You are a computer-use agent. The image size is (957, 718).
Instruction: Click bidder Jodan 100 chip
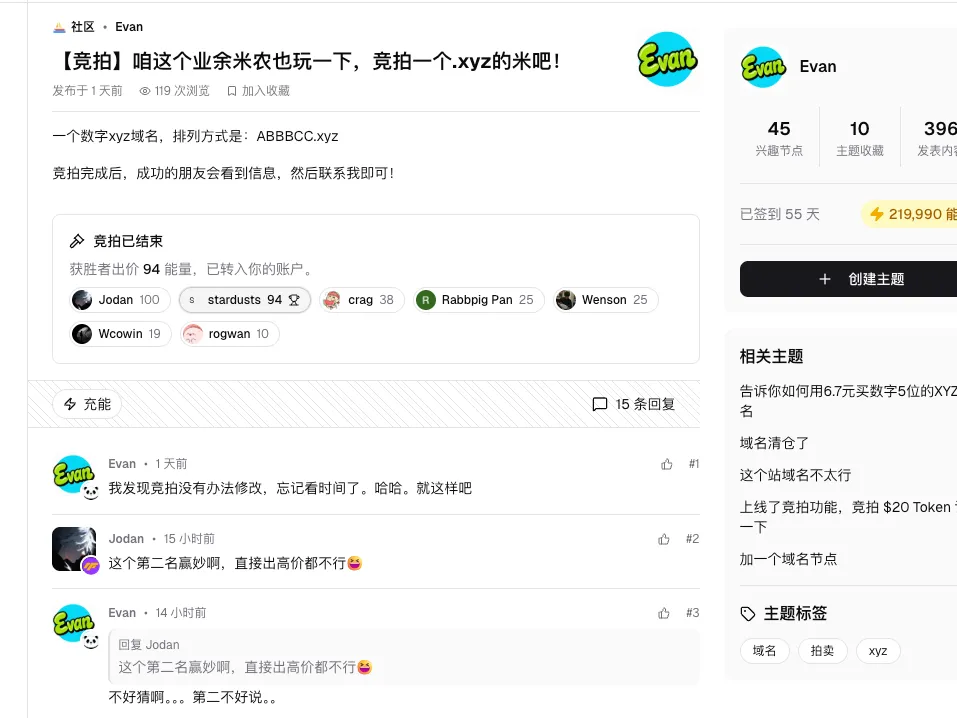pos(116,300)
